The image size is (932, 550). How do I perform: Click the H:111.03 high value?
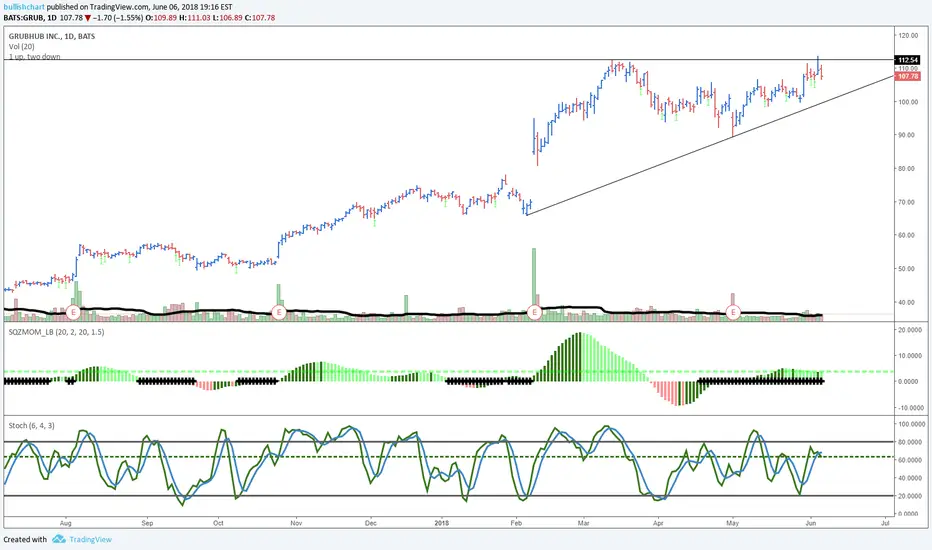194,18
